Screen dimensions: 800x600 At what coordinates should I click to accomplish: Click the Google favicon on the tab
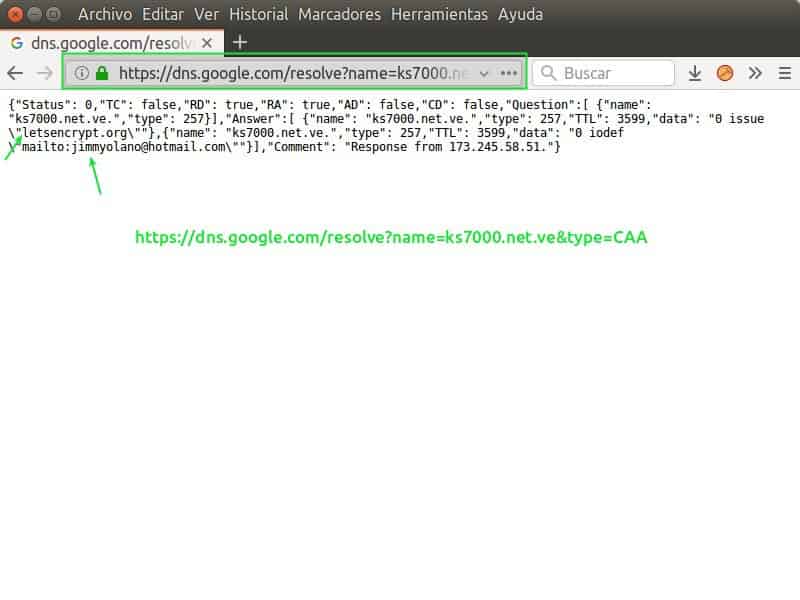tap(17, 43)
